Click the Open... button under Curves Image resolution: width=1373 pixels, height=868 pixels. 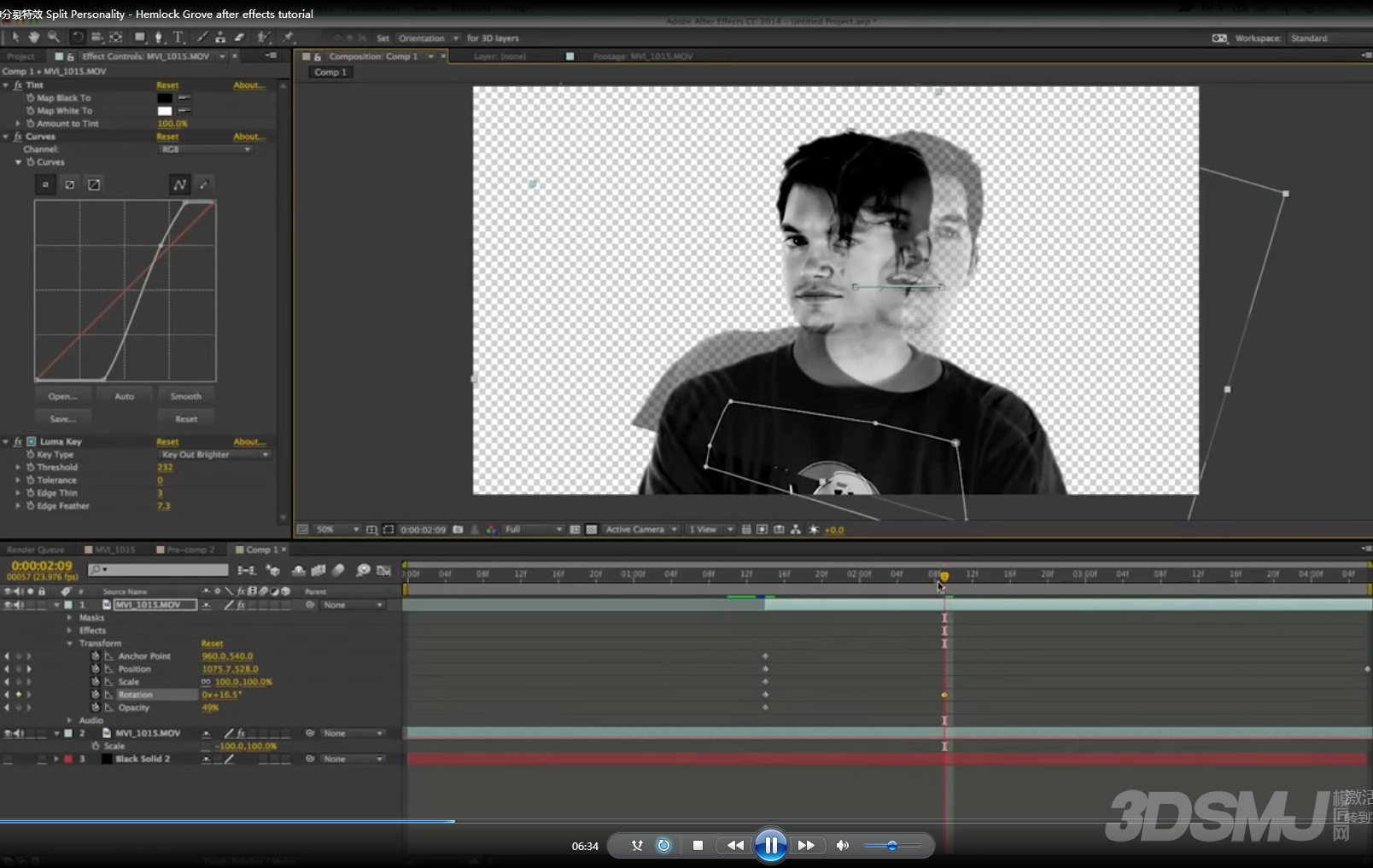(x=62, y=396)
